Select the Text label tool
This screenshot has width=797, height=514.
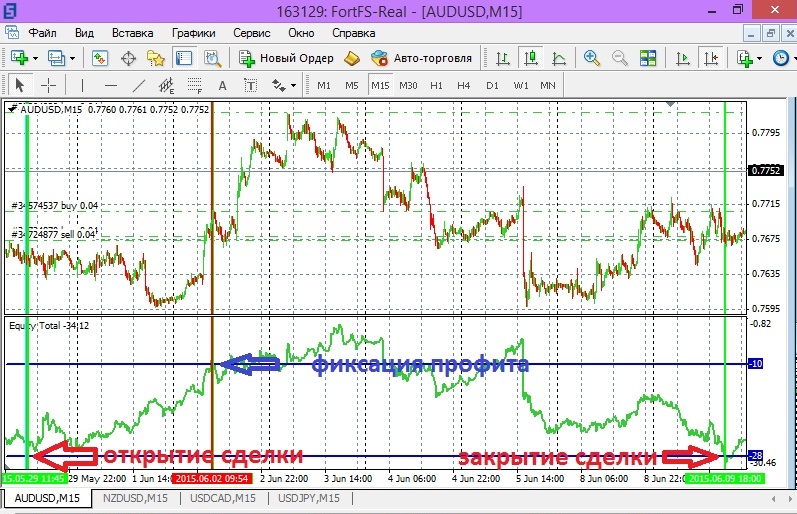(222, 86)
